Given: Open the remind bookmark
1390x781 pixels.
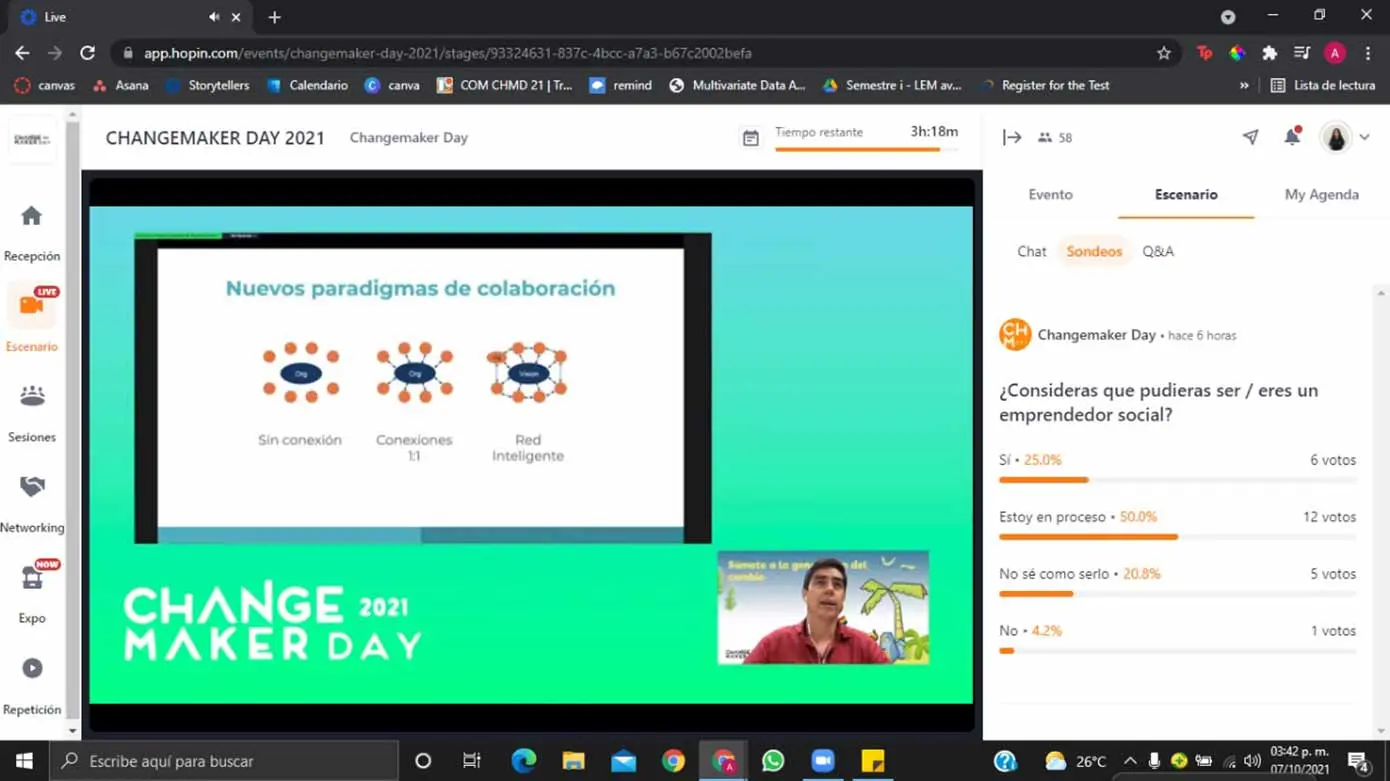Looking at the screenshot, I should 621,85.
